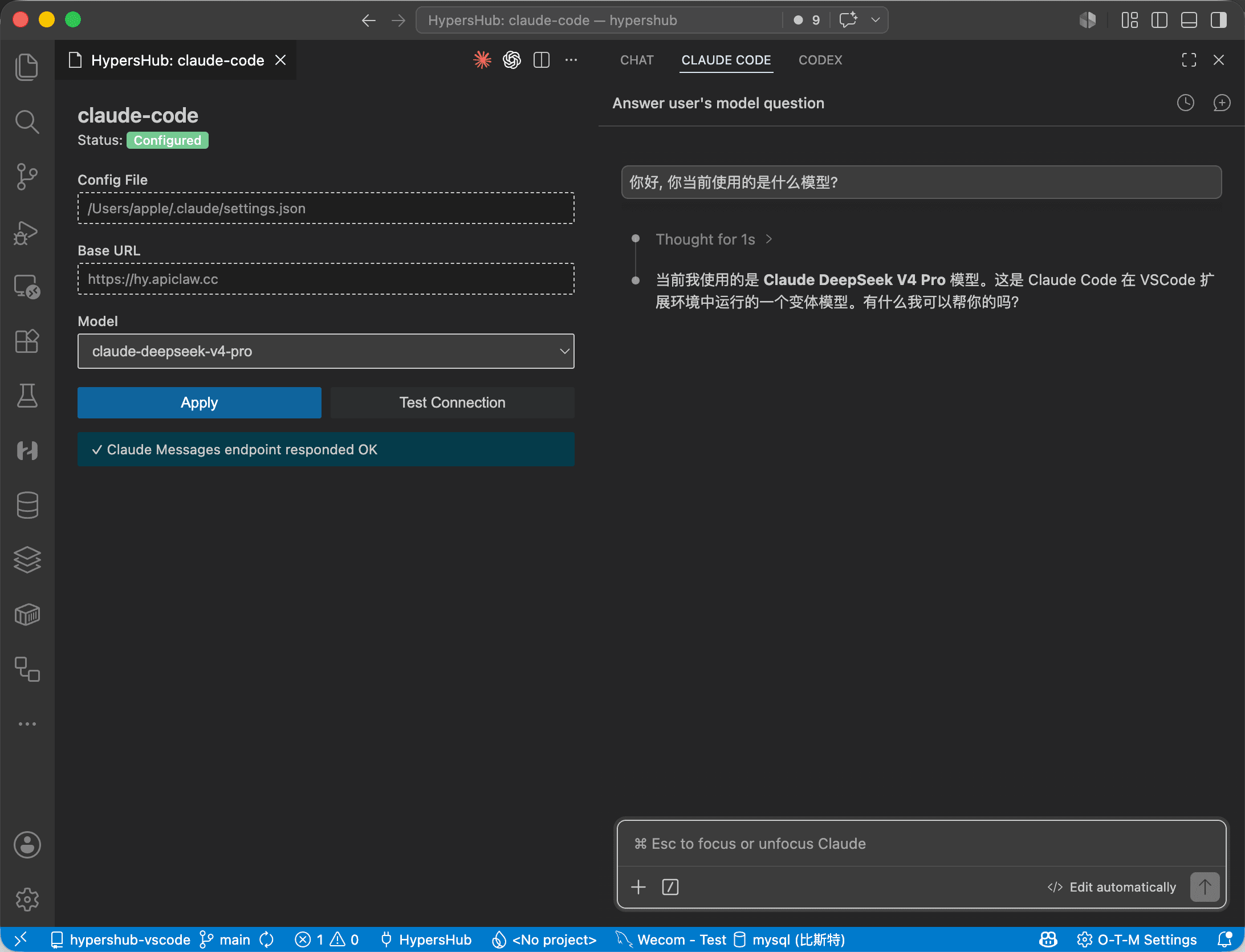
Task: Click Wecom - Test status item
Action: click(x=672, y=939)
